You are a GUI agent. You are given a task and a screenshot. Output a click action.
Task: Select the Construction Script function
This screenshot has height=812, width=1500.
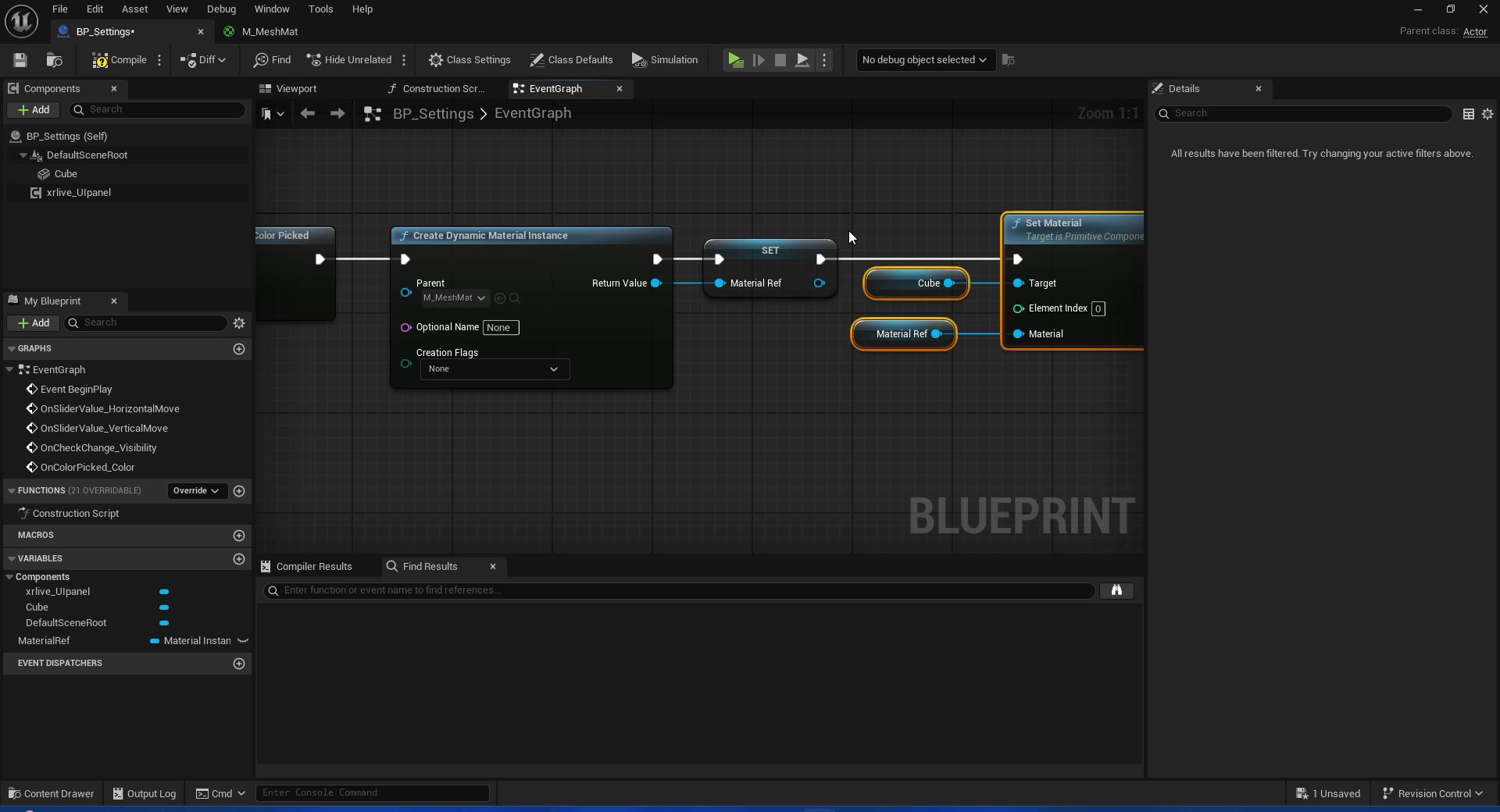(75, 514)
